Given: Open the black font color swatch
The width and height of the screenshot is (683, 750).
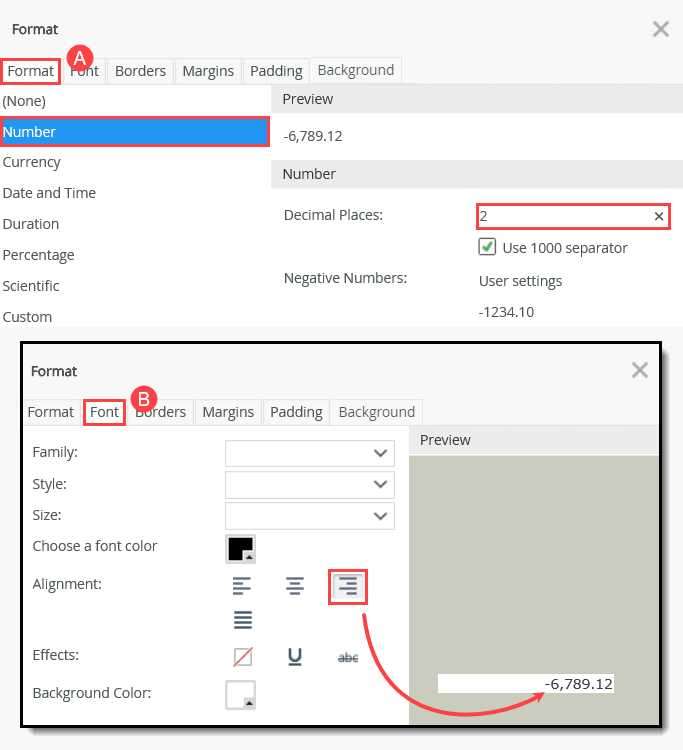Looking at the screenshot, I should [x=241, y=549].
